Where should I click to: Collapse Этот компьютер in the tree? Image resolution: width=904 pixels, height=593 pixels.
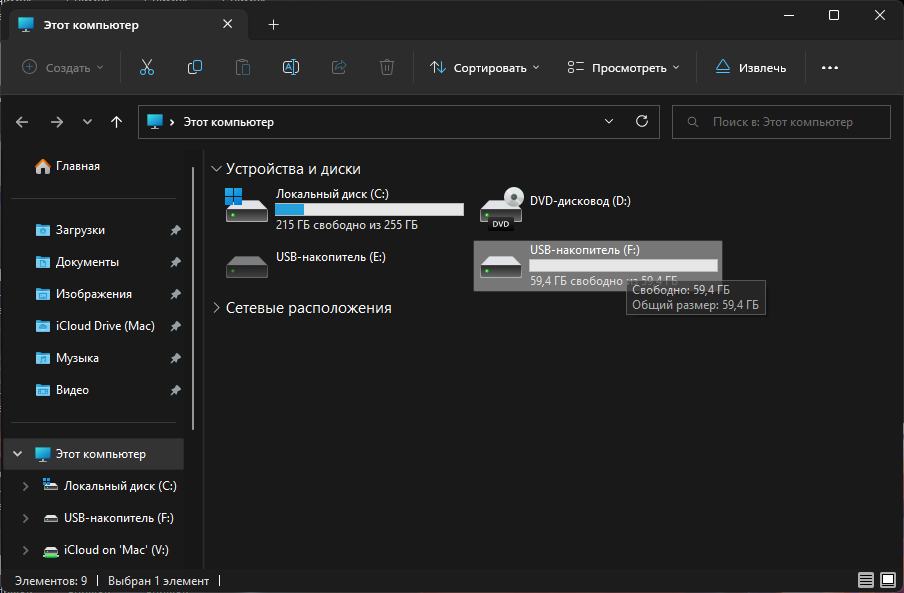click(18, 454)
